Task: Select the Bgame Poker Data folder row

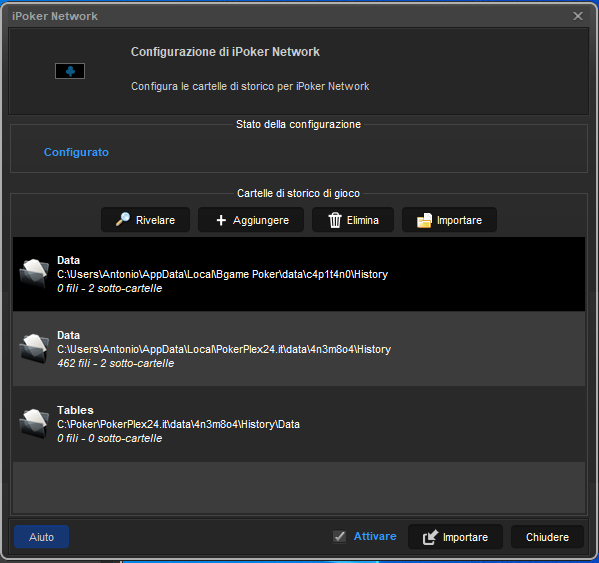Action: [299, 274]
